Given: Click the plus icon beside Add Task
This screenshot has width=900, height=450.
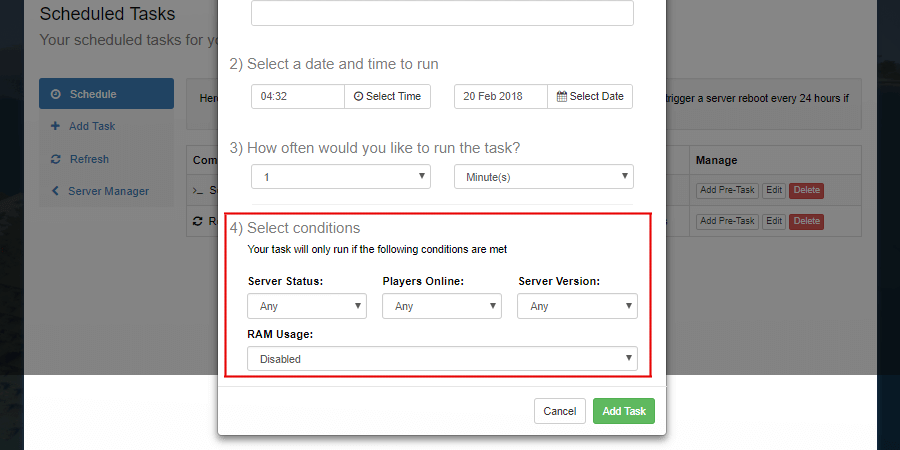Looking at the screenshot, I should pyautogui.click(x=56, y=126).
